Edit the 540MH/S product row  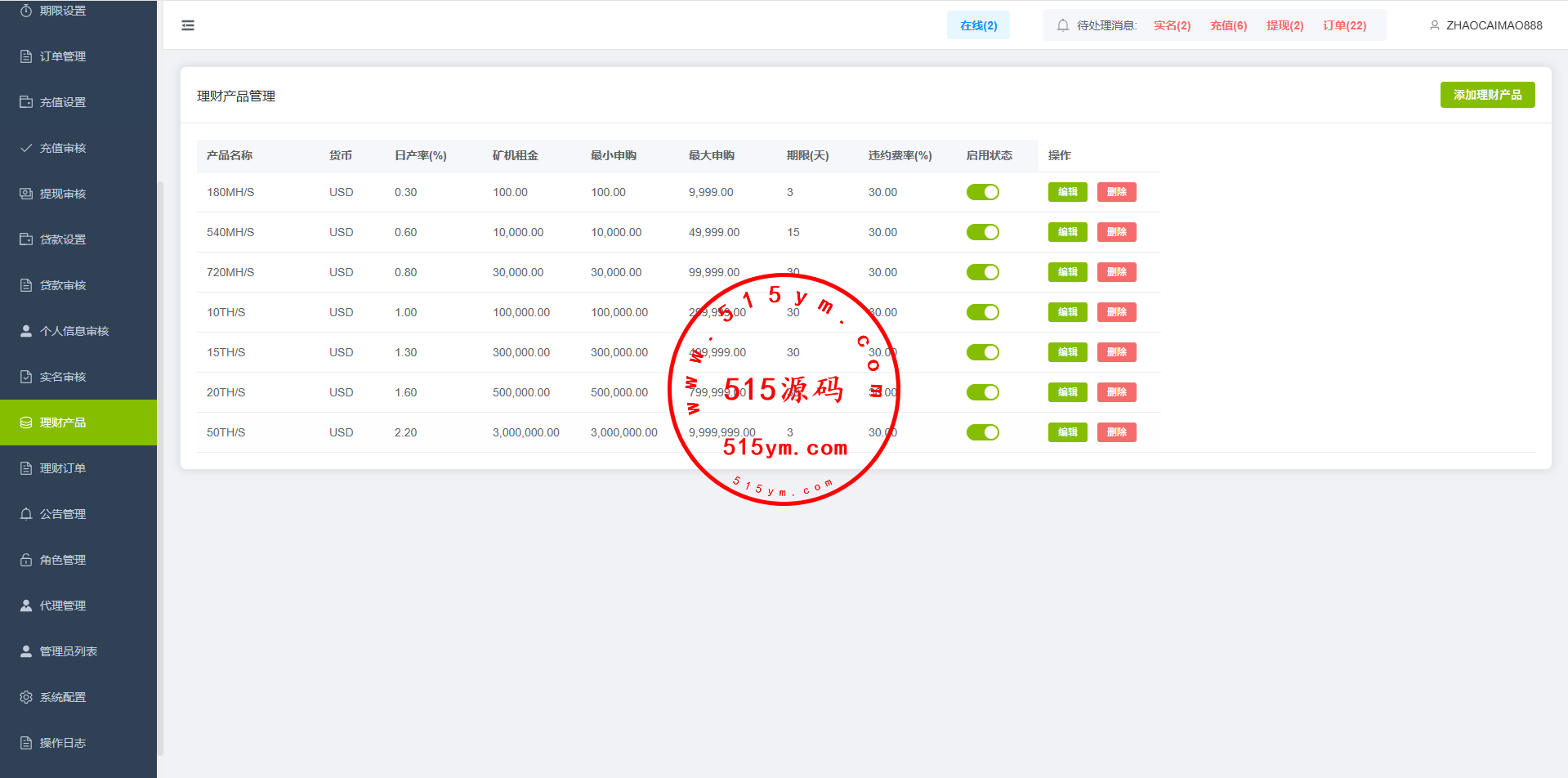(1067, 232)
